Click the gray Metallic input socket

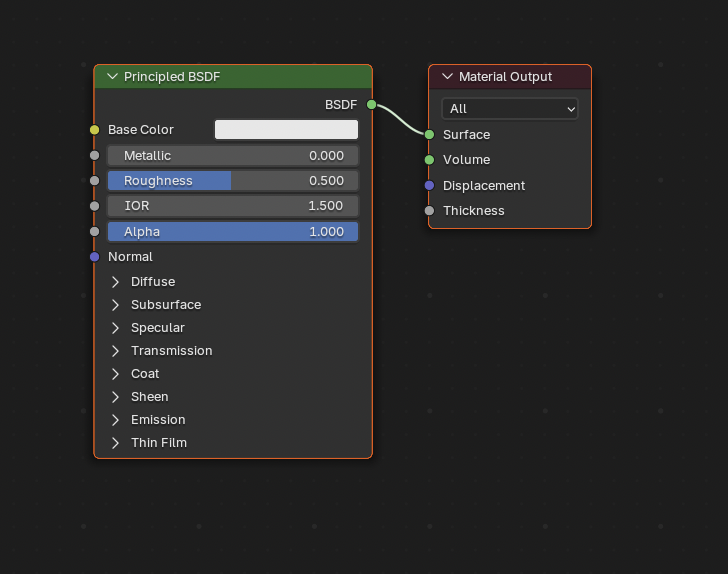(94, 155)
